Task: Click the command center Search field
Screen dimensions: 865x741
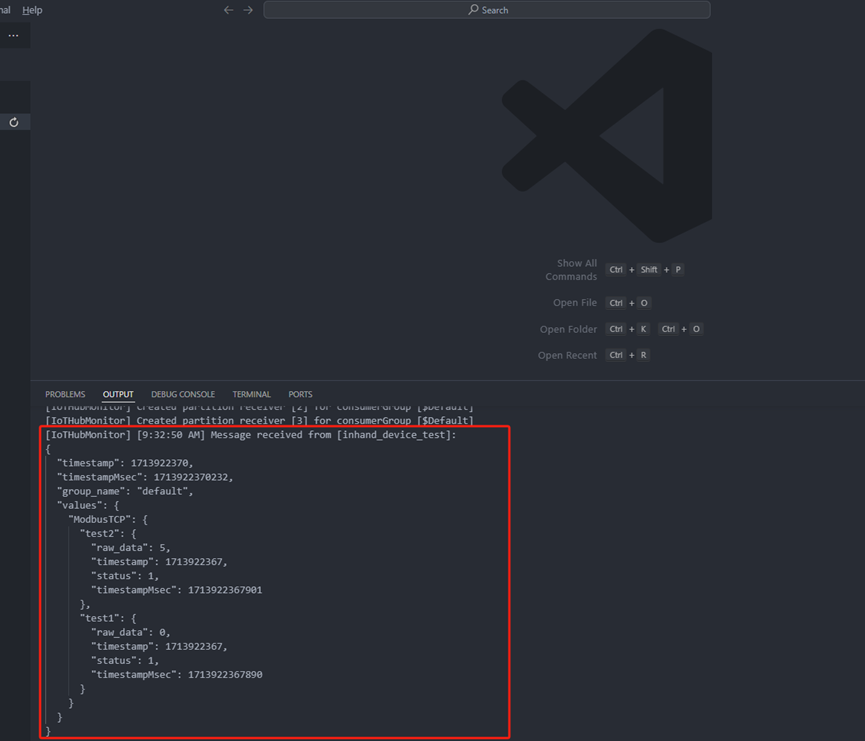Action: (x=487, y=10)
